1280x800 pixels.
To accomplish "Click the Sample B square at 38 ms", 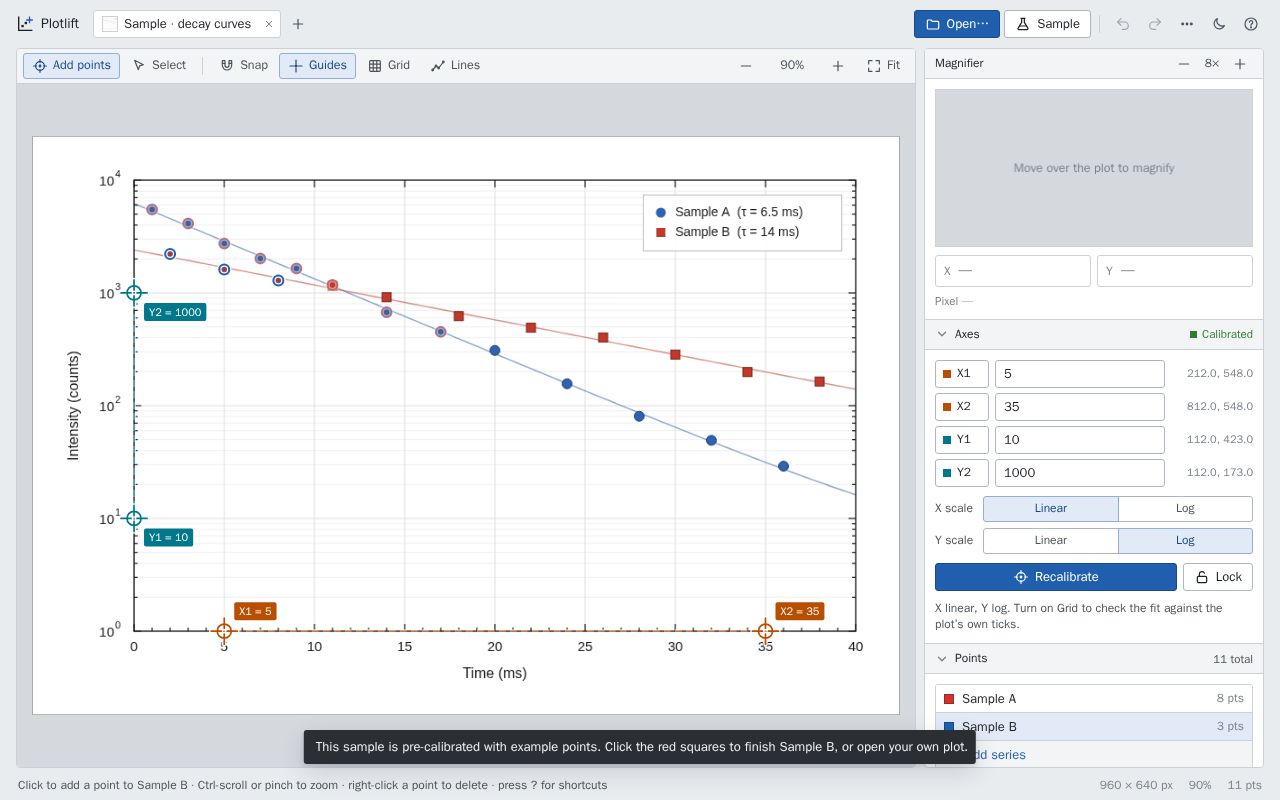I will coord(820,382).
